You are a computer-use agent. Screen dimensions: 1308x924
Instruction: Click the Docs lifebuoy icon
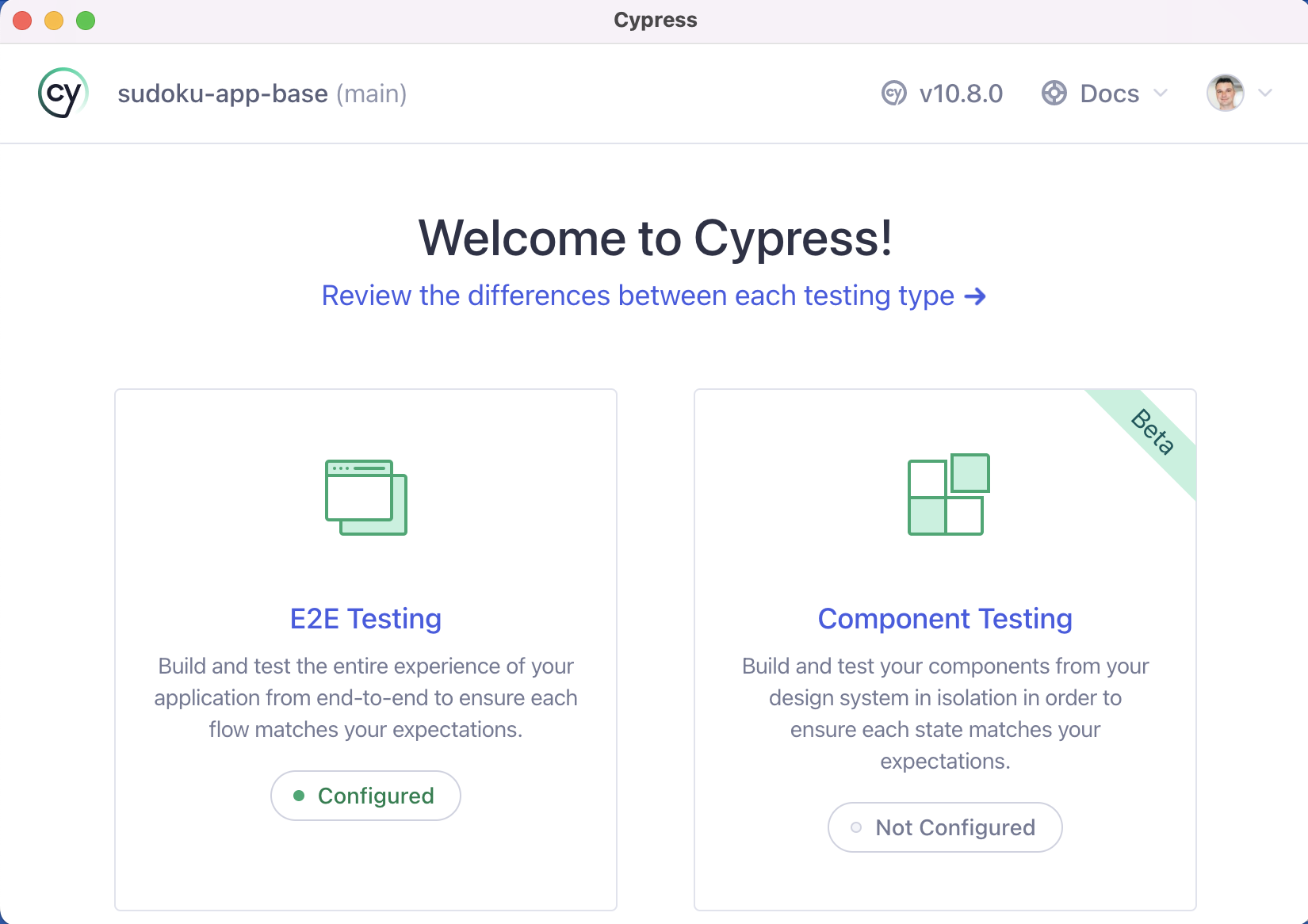(1054, 94)
